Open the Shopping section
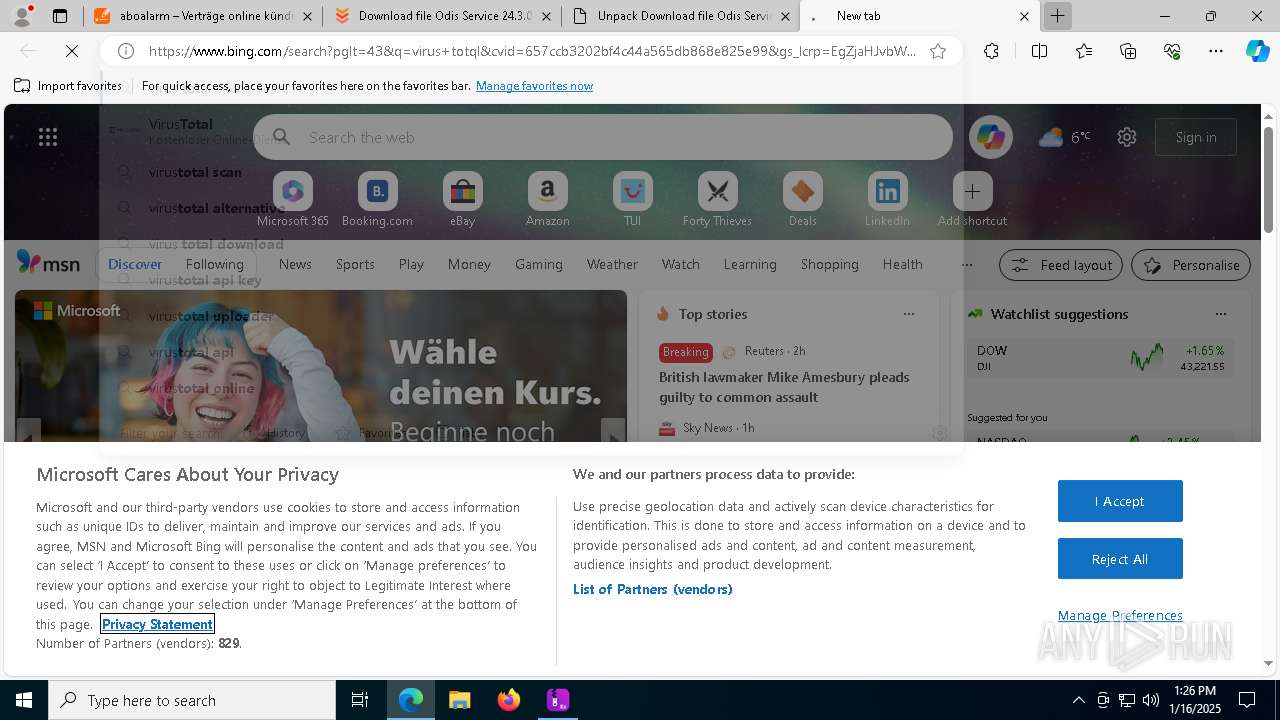The width and height of the screenshot is (1280, 720). tap(829, 264)
